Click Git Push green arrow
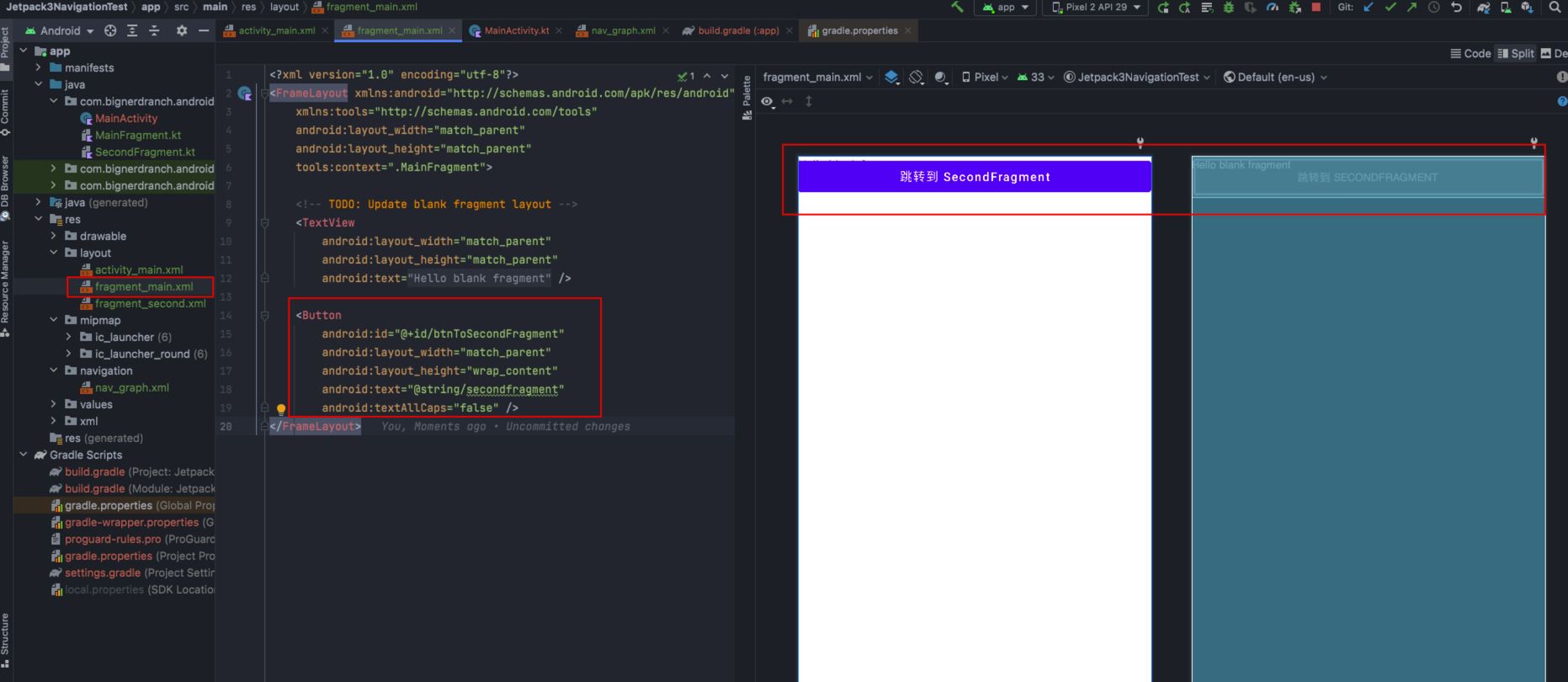The width and height of the screenshot is (1568, 682). click(x=1412, y=7)
